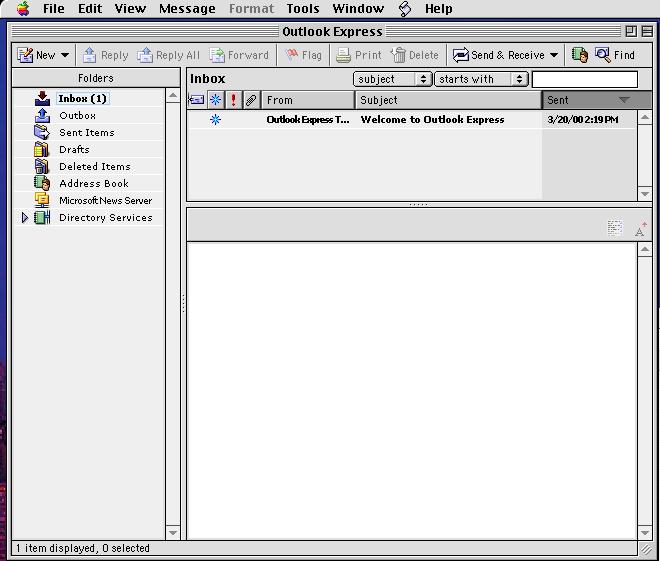Image resolution: width=660 pixels, height=561 pixels.
Task: Select Directory Services in the folder list
Action: (x=106, y=218)
